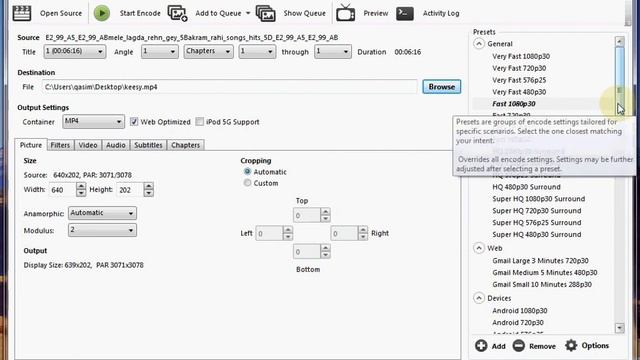Image resolution: width=640 pixels, height=360 pixels.
Task: Click the Remove preset label
Action: [542, 346]
